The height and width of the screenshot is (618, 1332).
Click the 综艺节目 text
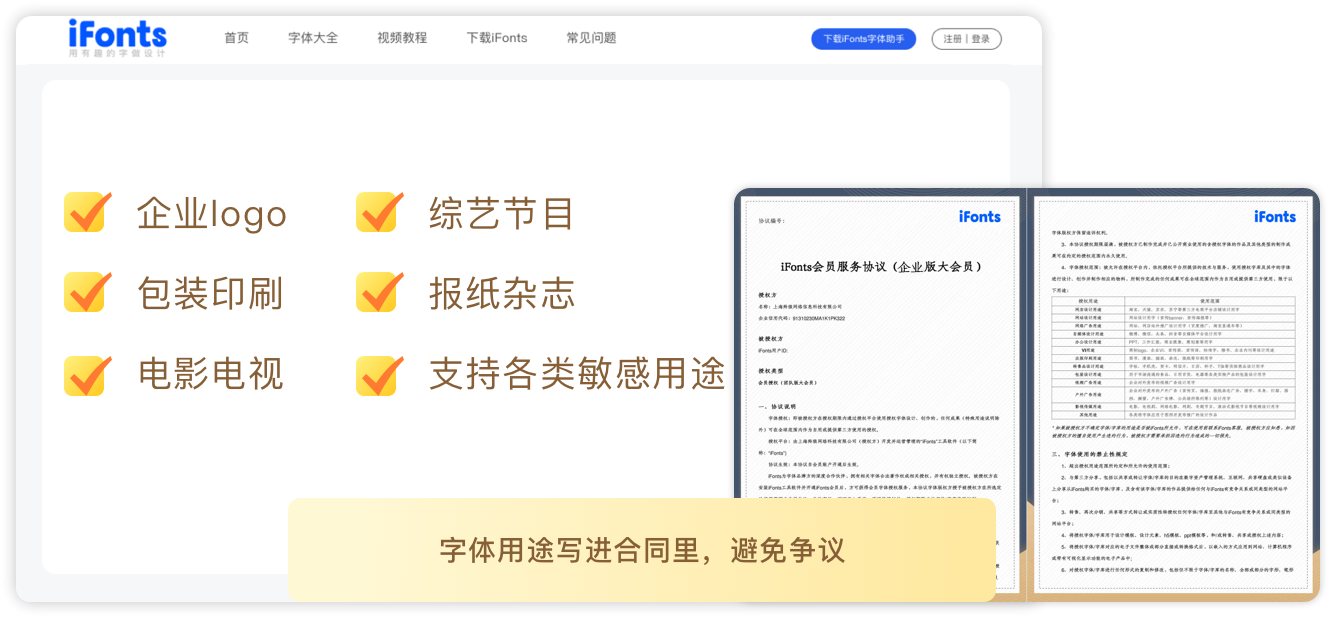(x=502, y=213)
